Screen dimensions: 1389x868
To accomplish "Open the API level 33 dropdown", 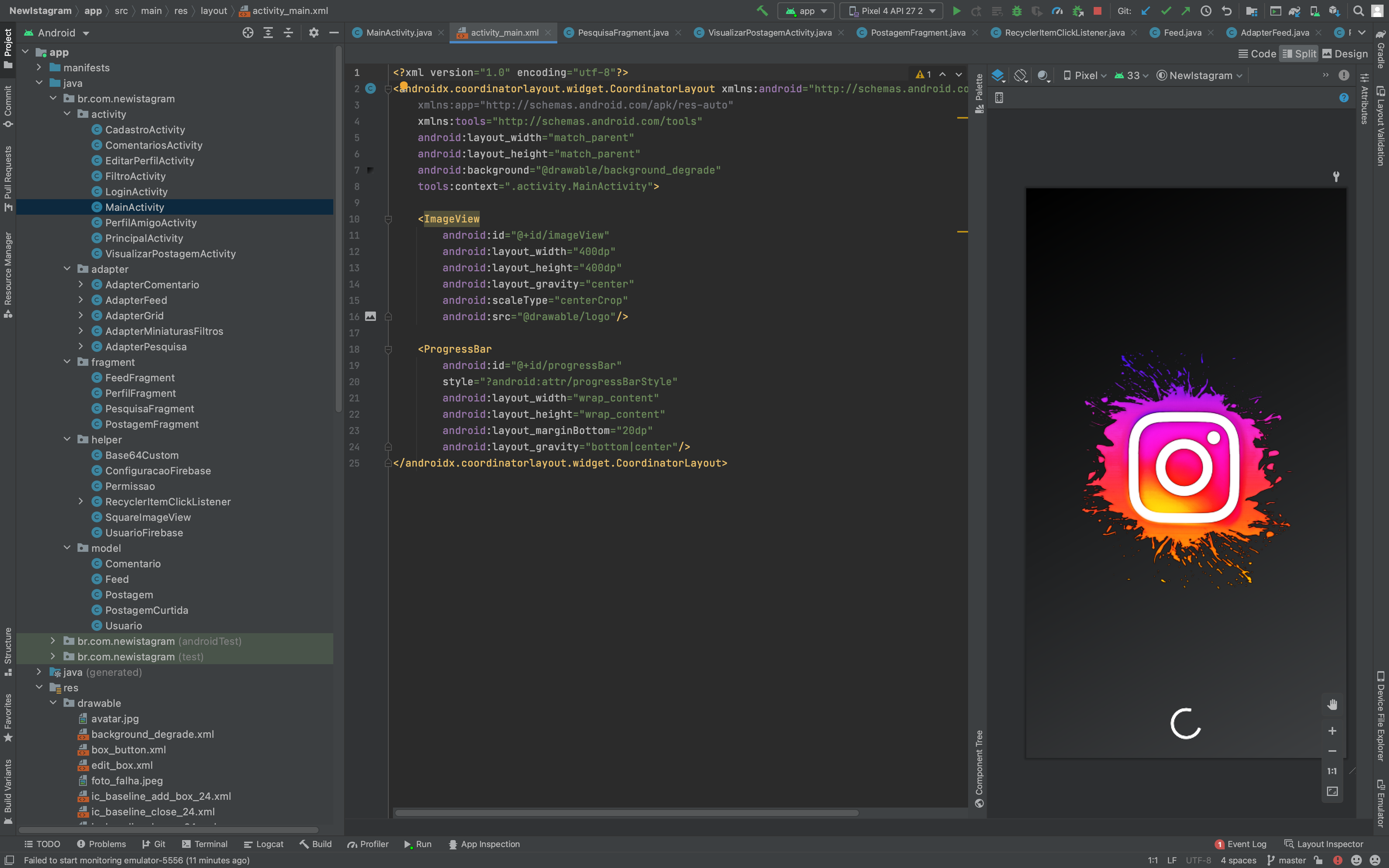I will tap(1133, 75).
